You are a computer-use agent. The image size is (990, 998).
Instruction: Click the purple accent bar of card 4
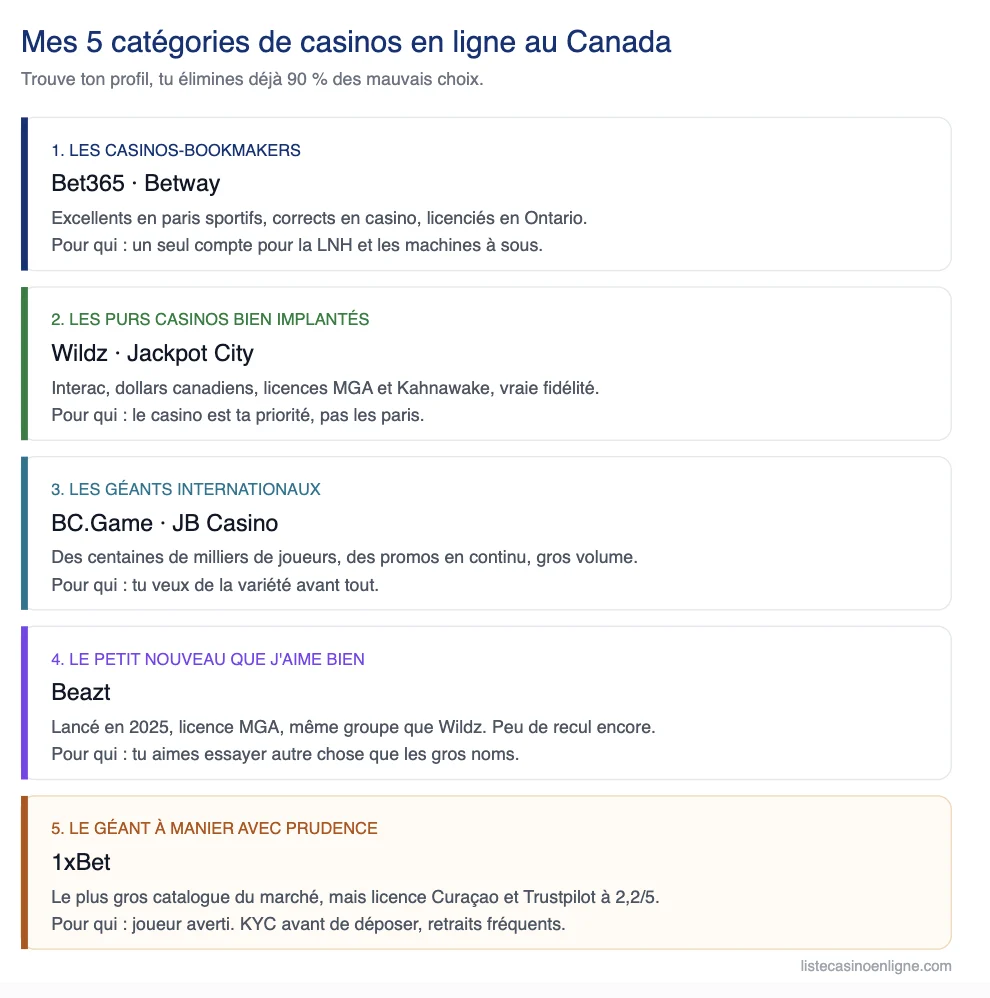tap(24, 703)
